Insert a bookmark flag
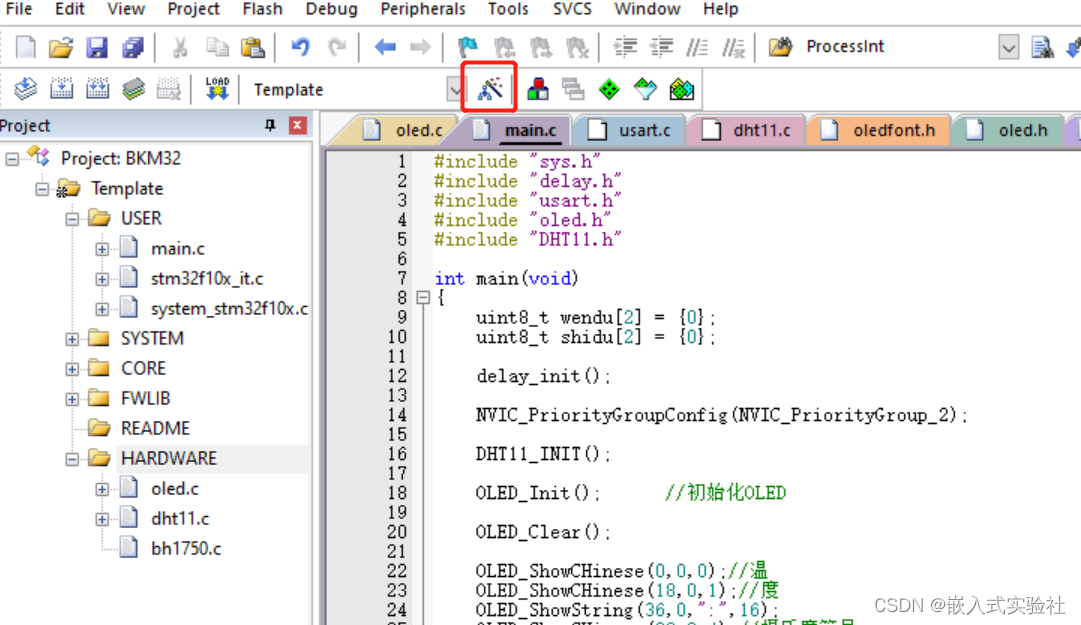 468,47
